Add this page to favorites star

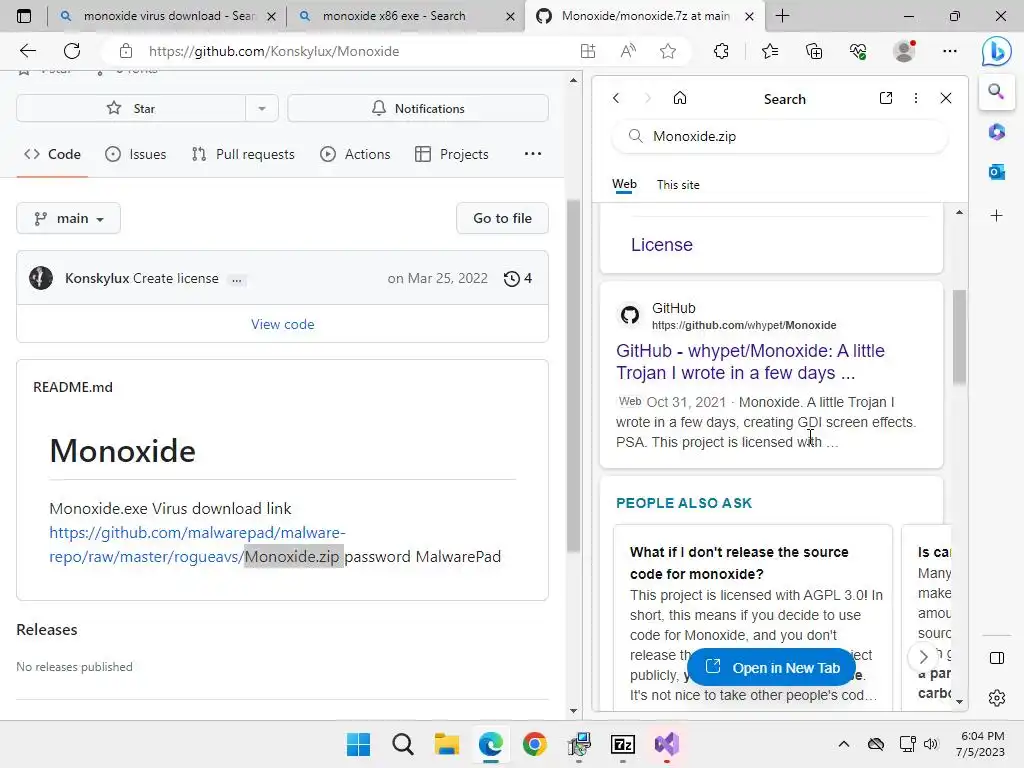click(x=667, y=51)
